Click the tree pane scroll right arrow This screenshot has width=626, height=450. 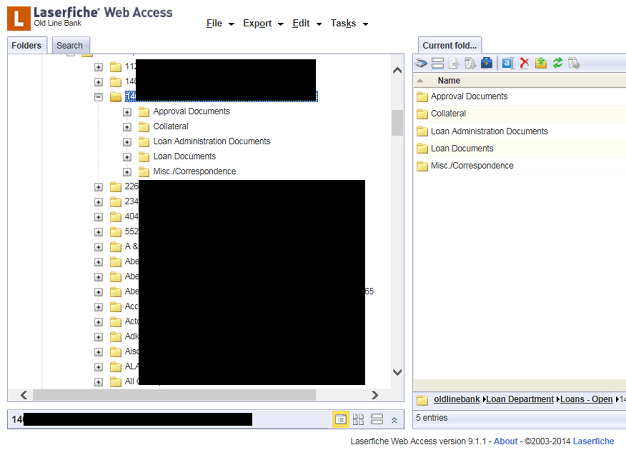click(x=374, y=395)
